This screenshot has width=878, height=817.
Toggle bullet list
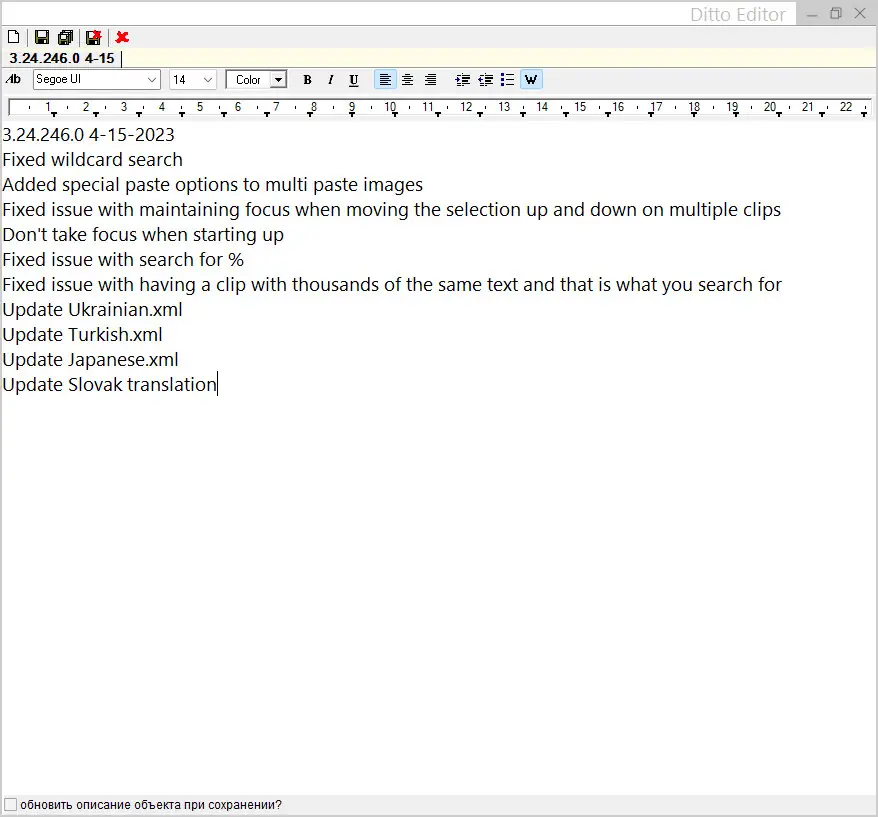tap(507, 80)
